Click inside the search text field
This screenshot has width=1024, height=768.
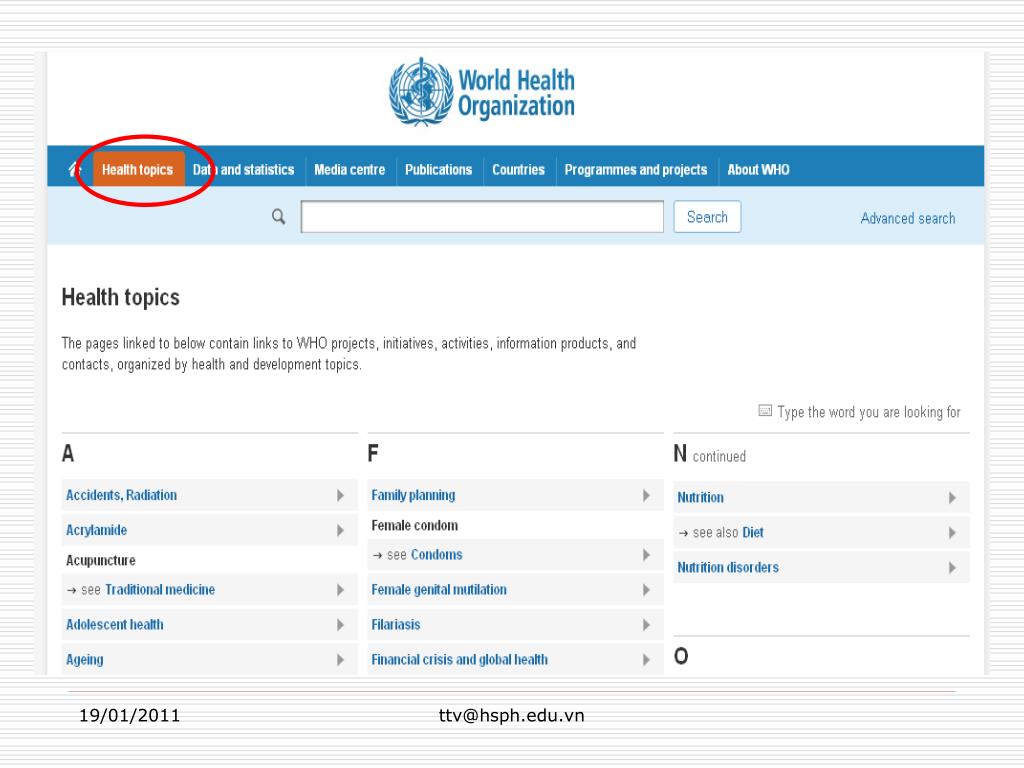tap(482, 217)
